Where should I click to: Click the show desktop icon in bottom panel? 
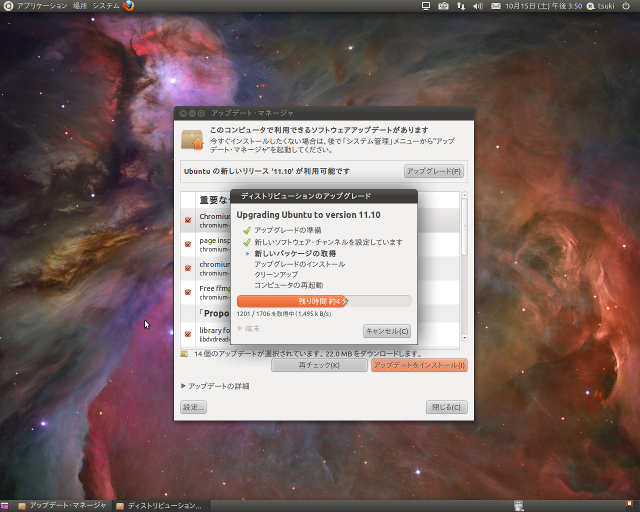4,506
